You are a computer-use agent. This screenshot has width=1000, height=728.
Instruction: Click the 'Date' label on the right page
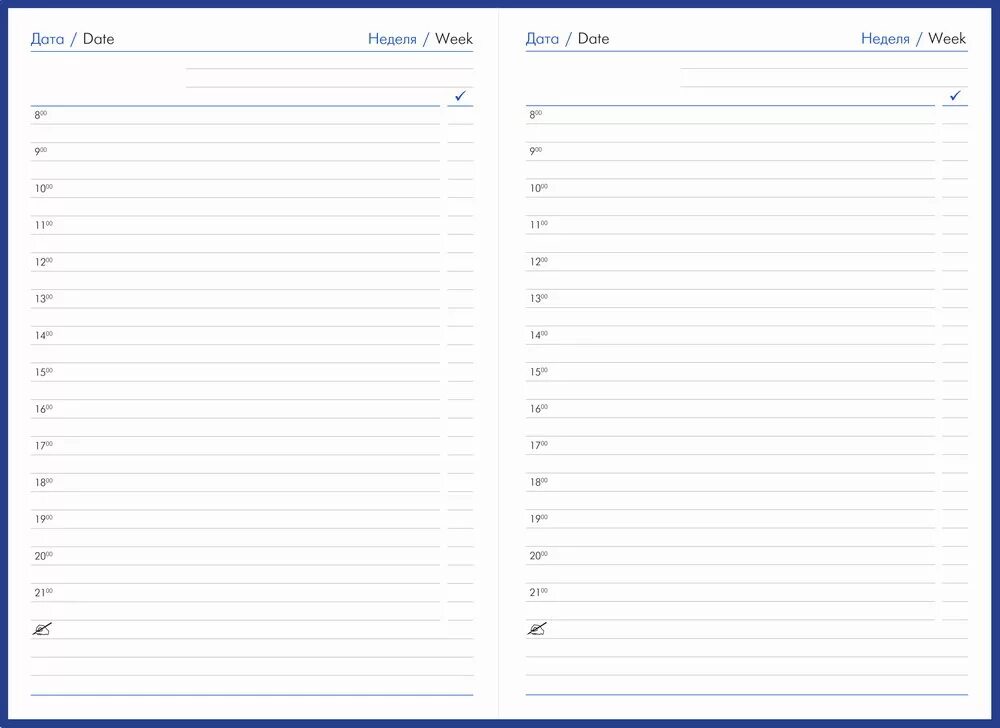(x=593, y=39)
